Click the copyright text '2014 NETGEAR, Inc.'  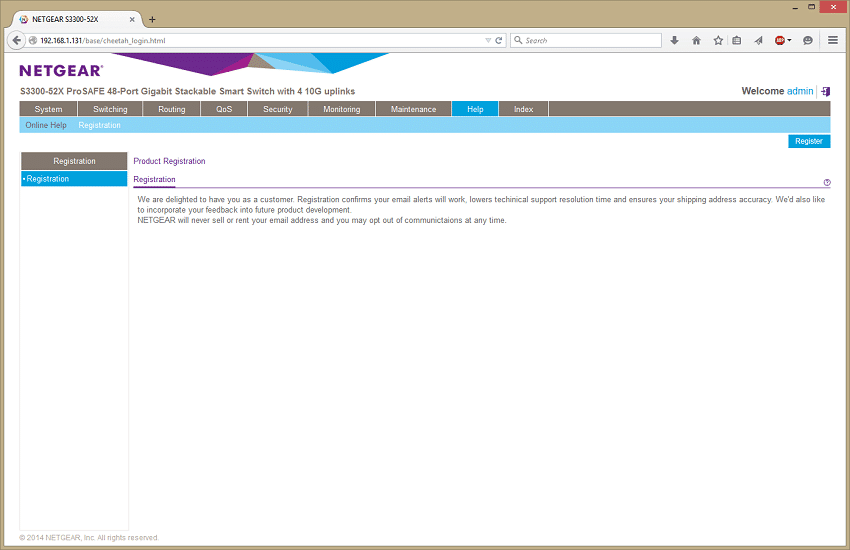(61, 538)
